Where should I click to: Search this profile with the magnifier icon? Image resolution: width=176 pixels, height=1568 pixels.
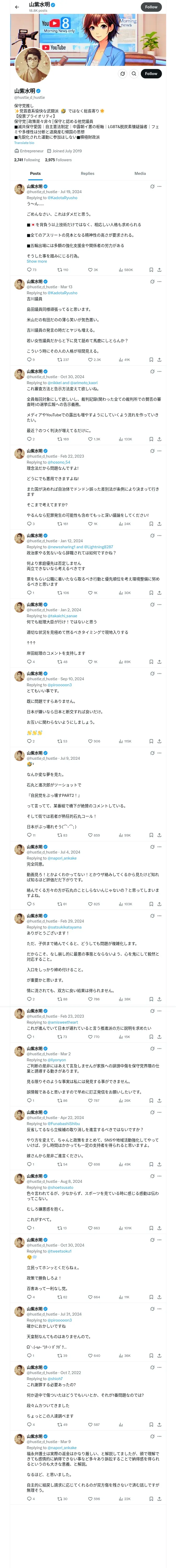[134, 74]
